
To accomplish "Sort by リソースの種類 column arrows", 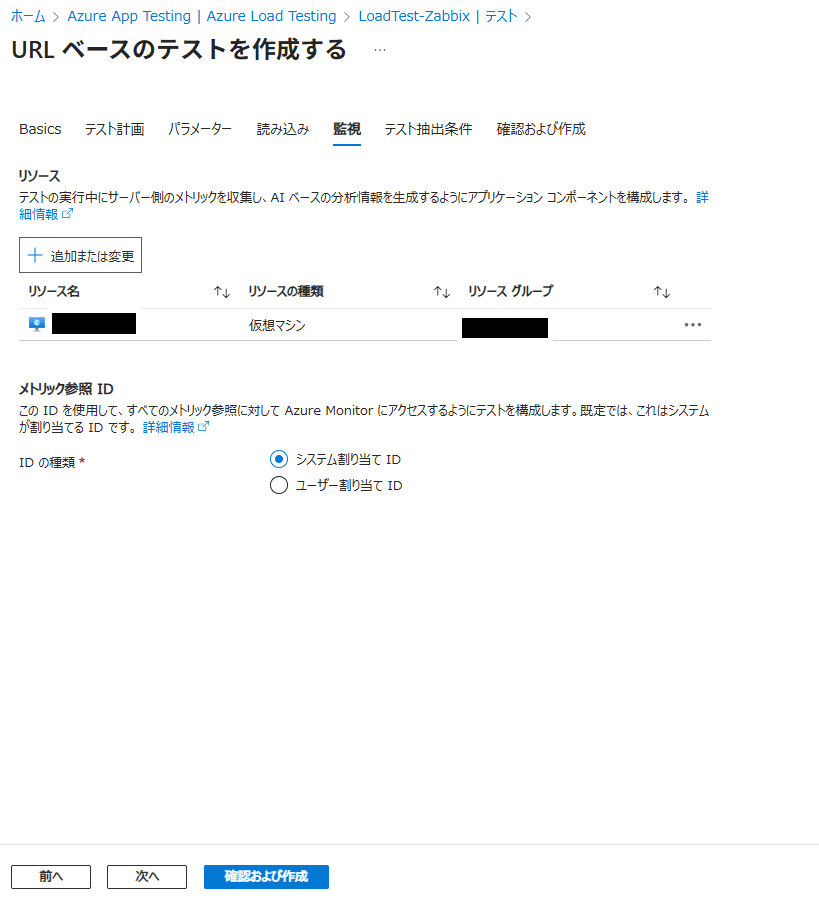I will [x=441, y=292].
